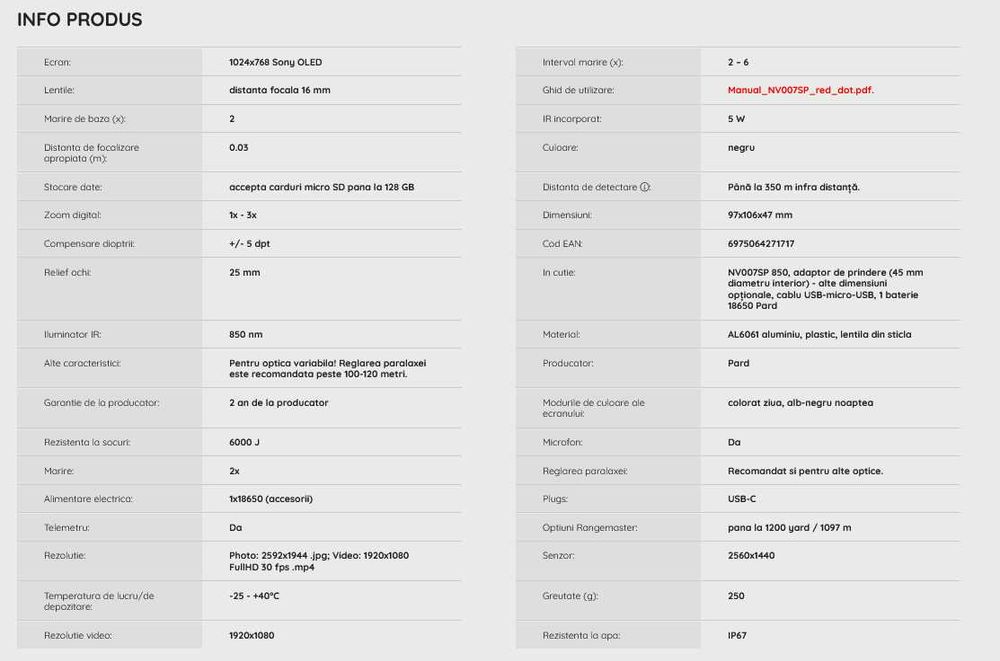This screenshot has width=1000, height=661.
Task: Click the Stocare date label
Action: click(73, 187)
